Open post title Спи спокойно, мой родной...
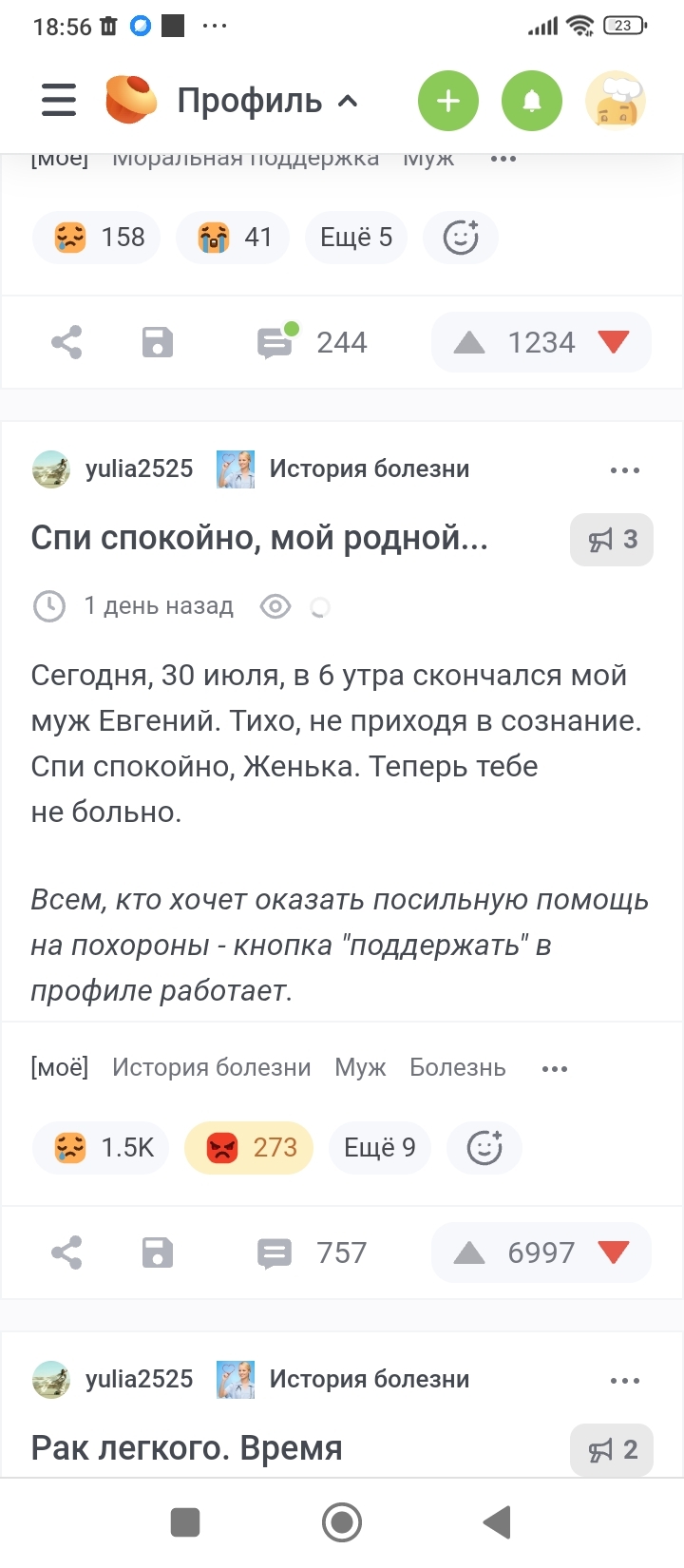Viewport: 684px width, 1568px height. pos(259,539)
